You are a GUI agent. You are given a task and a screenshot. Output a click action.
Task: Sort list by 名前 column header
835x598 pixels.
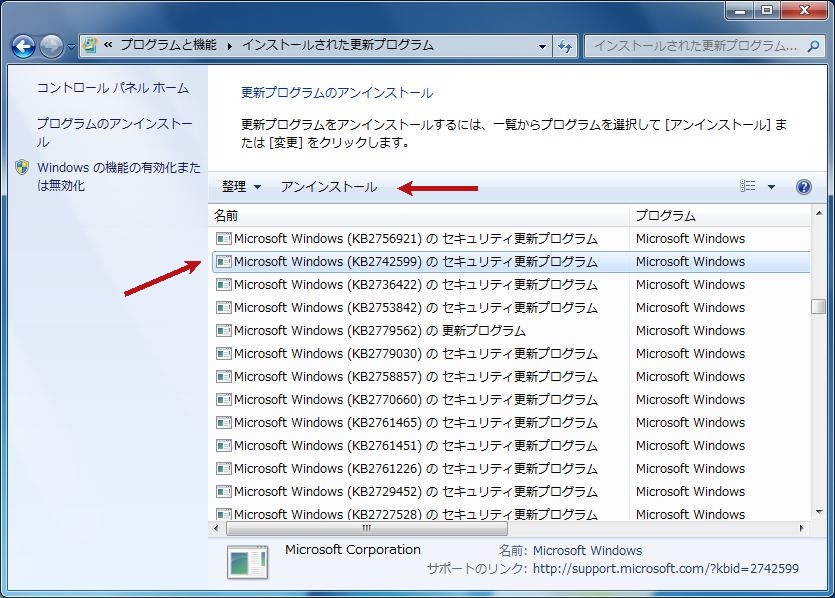(x=419, y=216)
